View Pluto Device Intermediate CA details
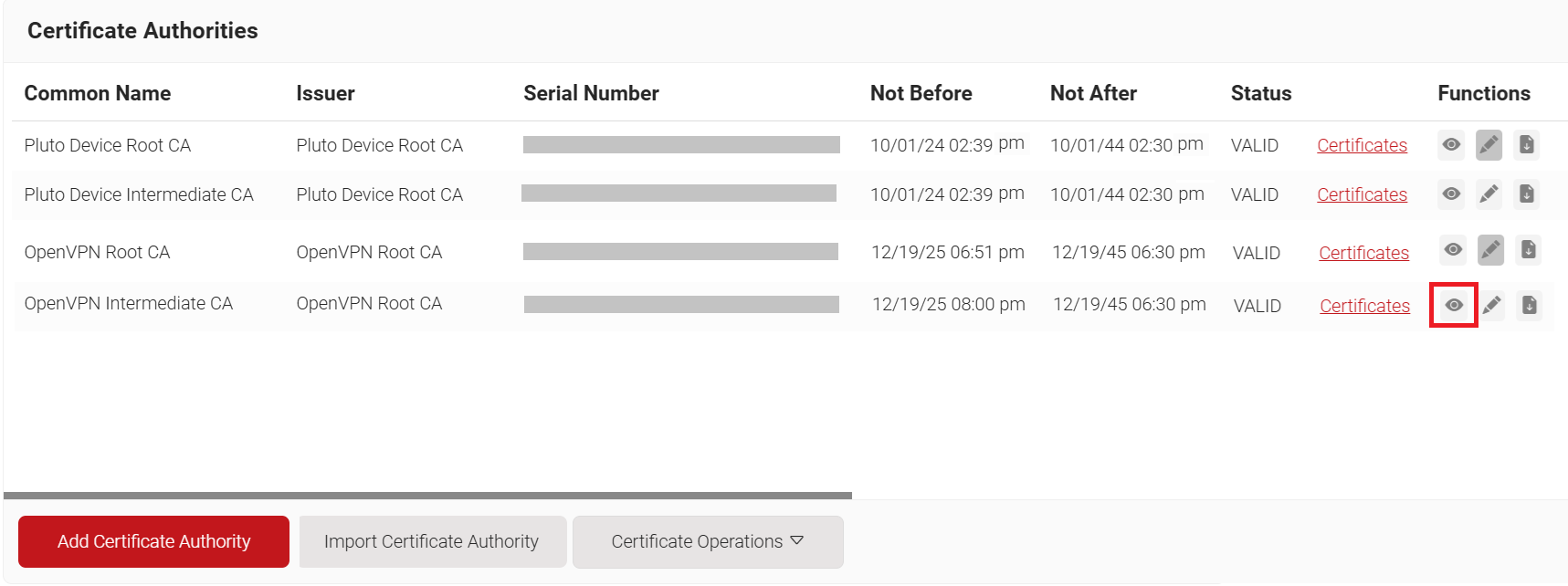This screenshot has width=1568, height=586. tap(1451, 194)
